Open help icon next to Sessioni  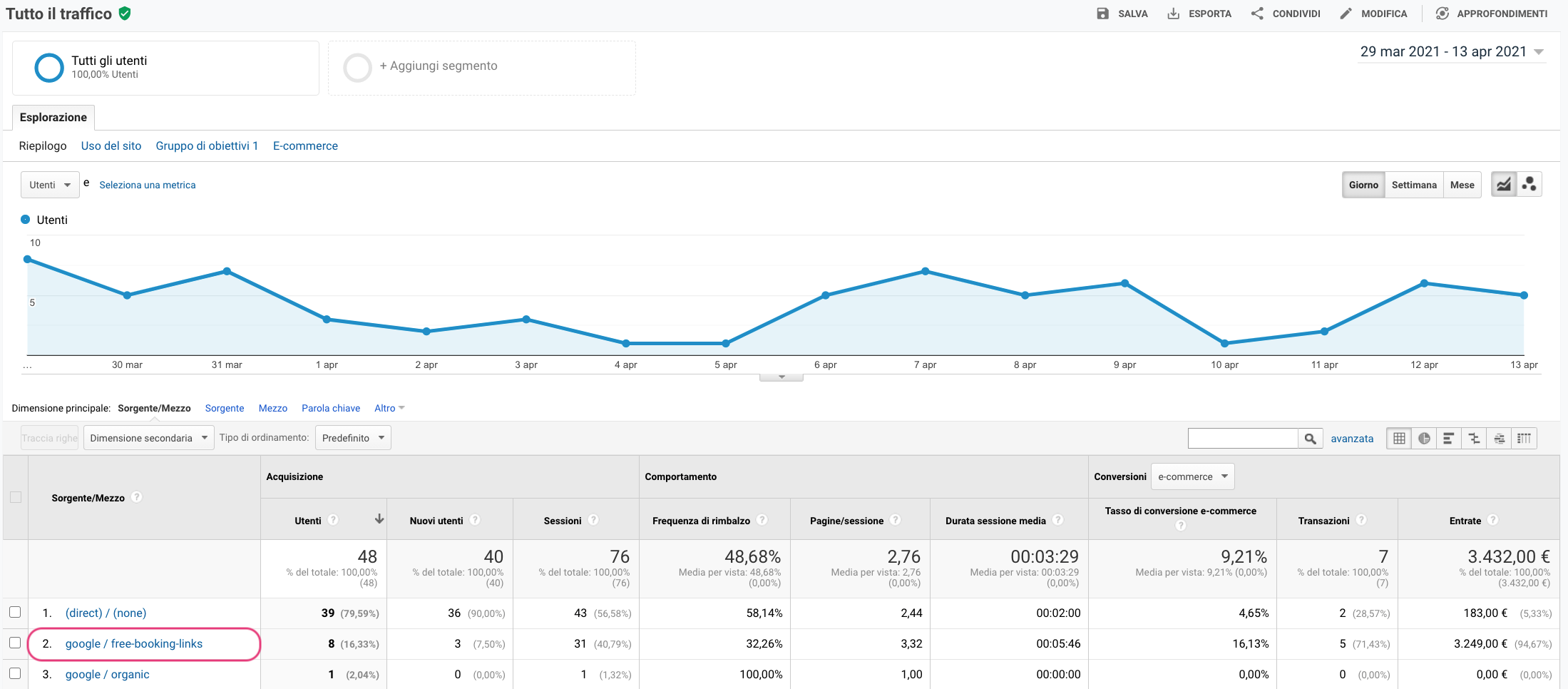coord(593,520)
